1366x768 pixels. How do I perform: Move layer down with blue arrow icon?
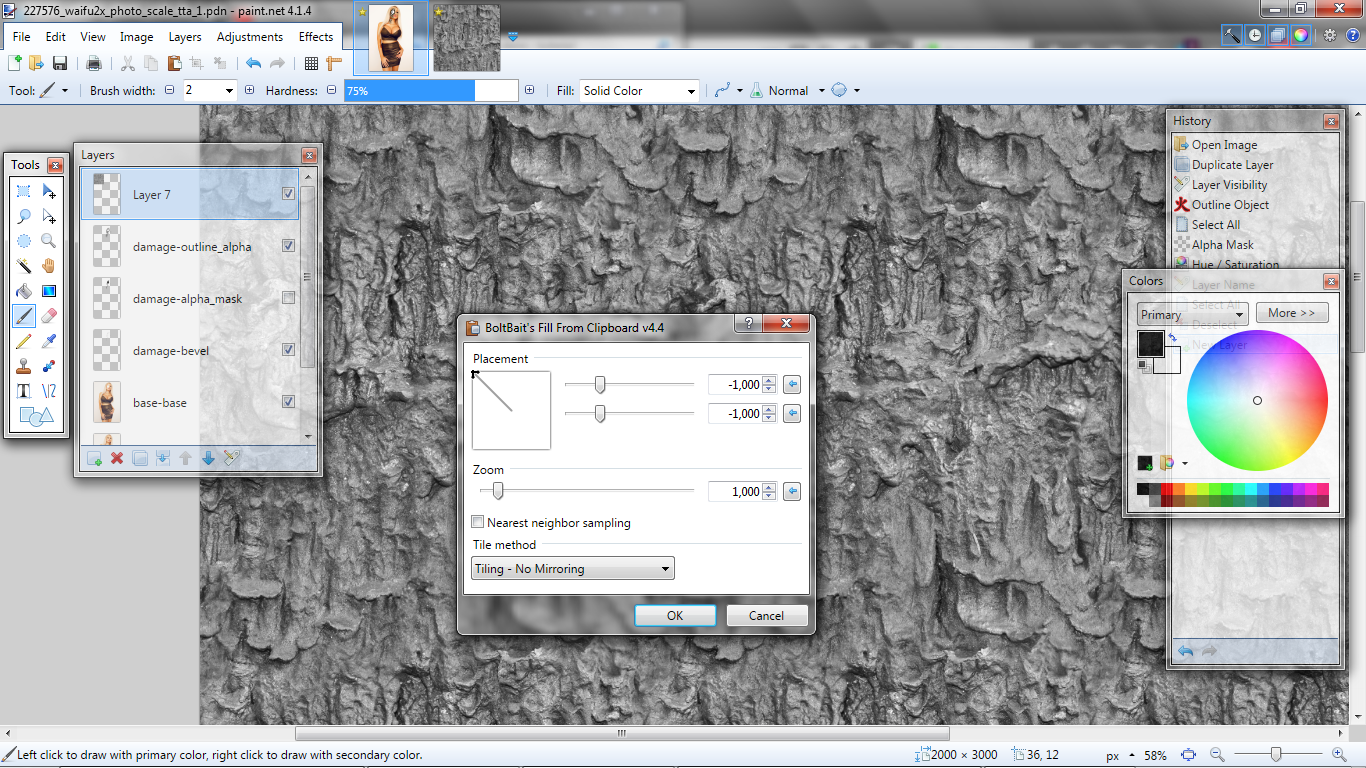coord(209,458)
